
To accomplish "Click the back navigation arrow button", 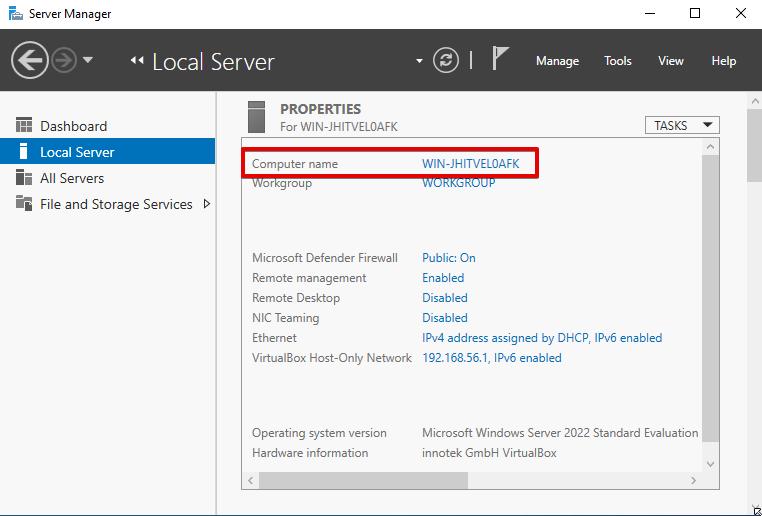I will [x=30, y=60].
